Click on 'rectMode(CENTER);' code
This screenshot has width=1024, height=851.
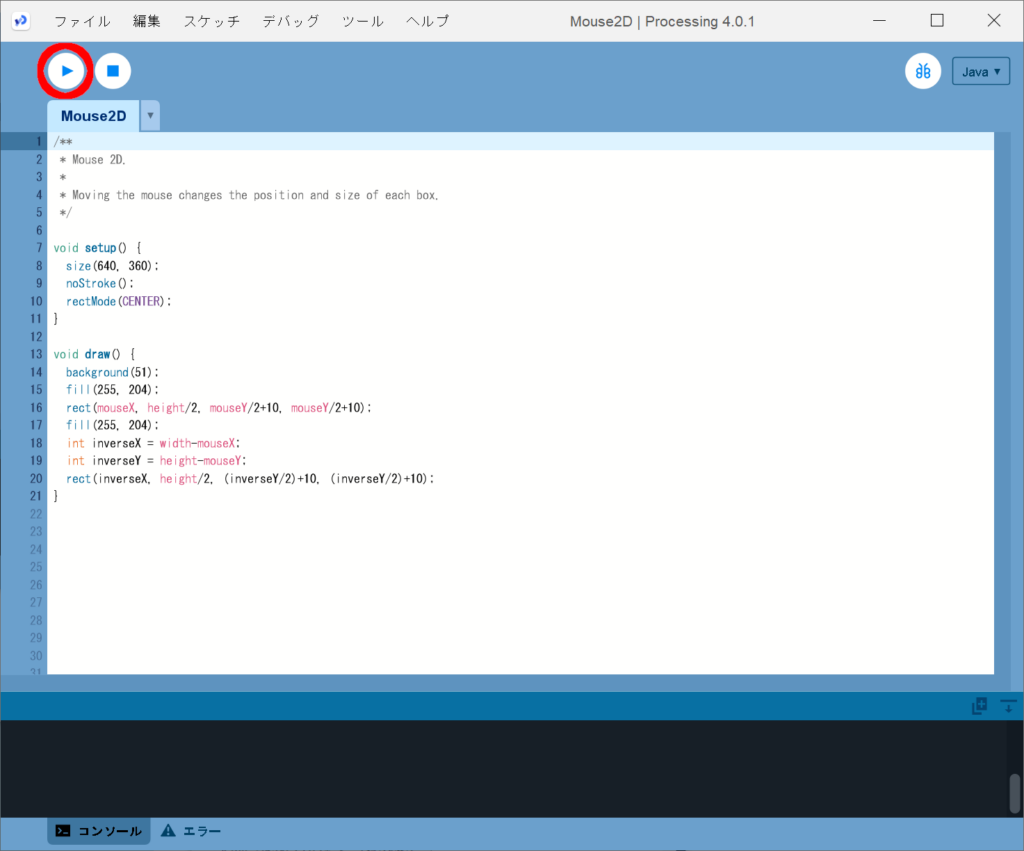(x=118, y=301)
